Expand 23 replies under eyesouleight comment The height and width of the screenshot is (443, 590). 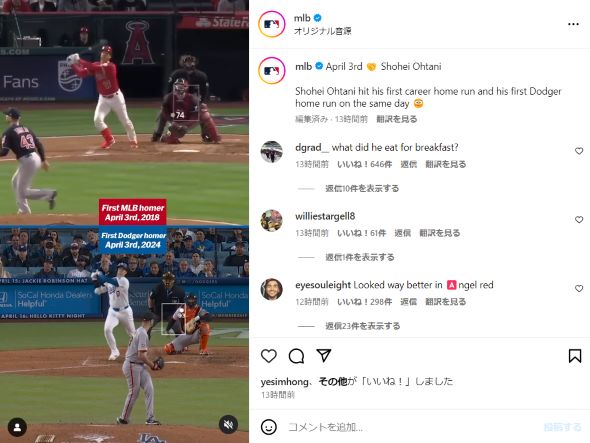tap(363, 326)
